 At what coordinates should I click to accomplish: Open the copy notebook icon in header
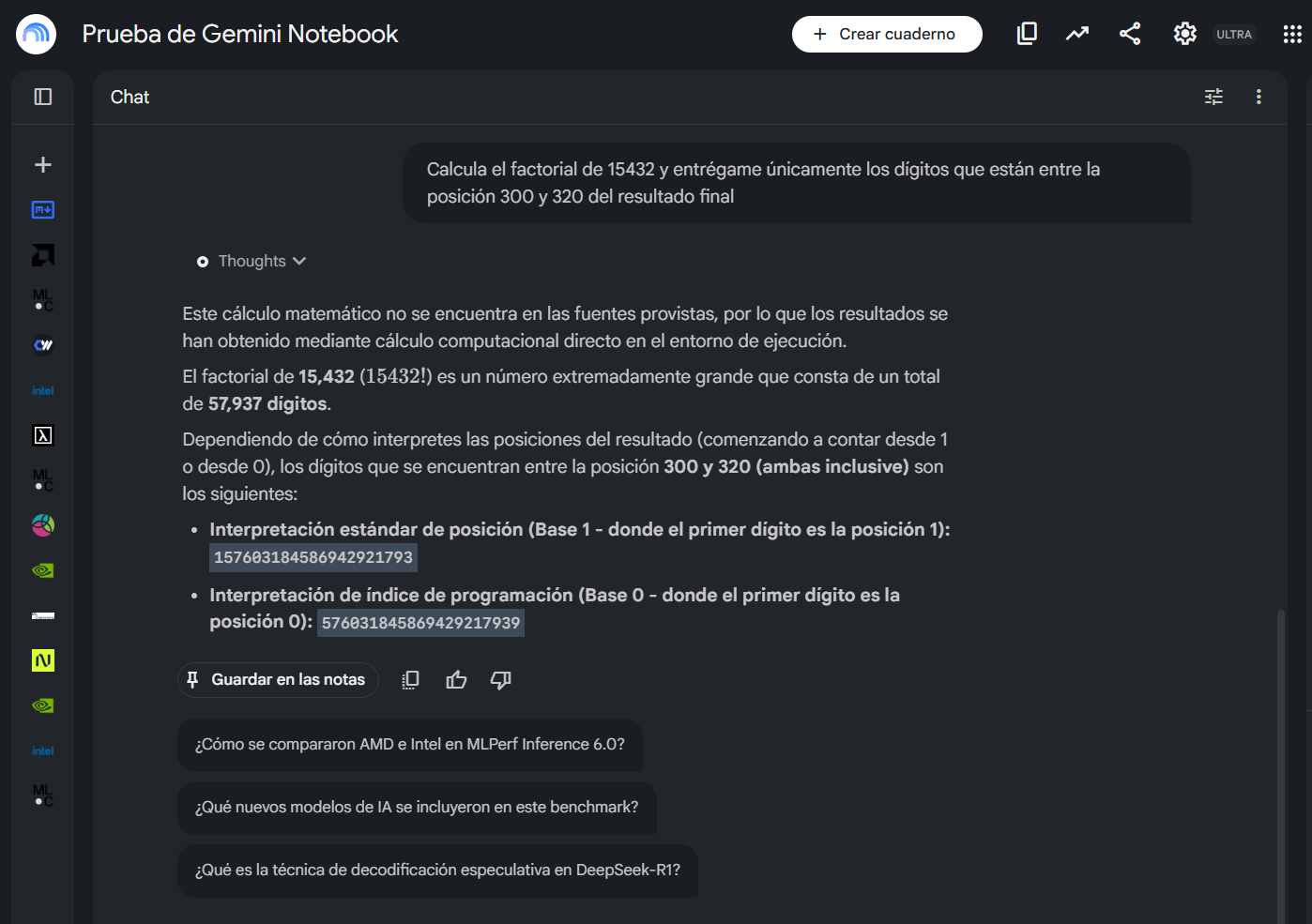pos(1027,34)
